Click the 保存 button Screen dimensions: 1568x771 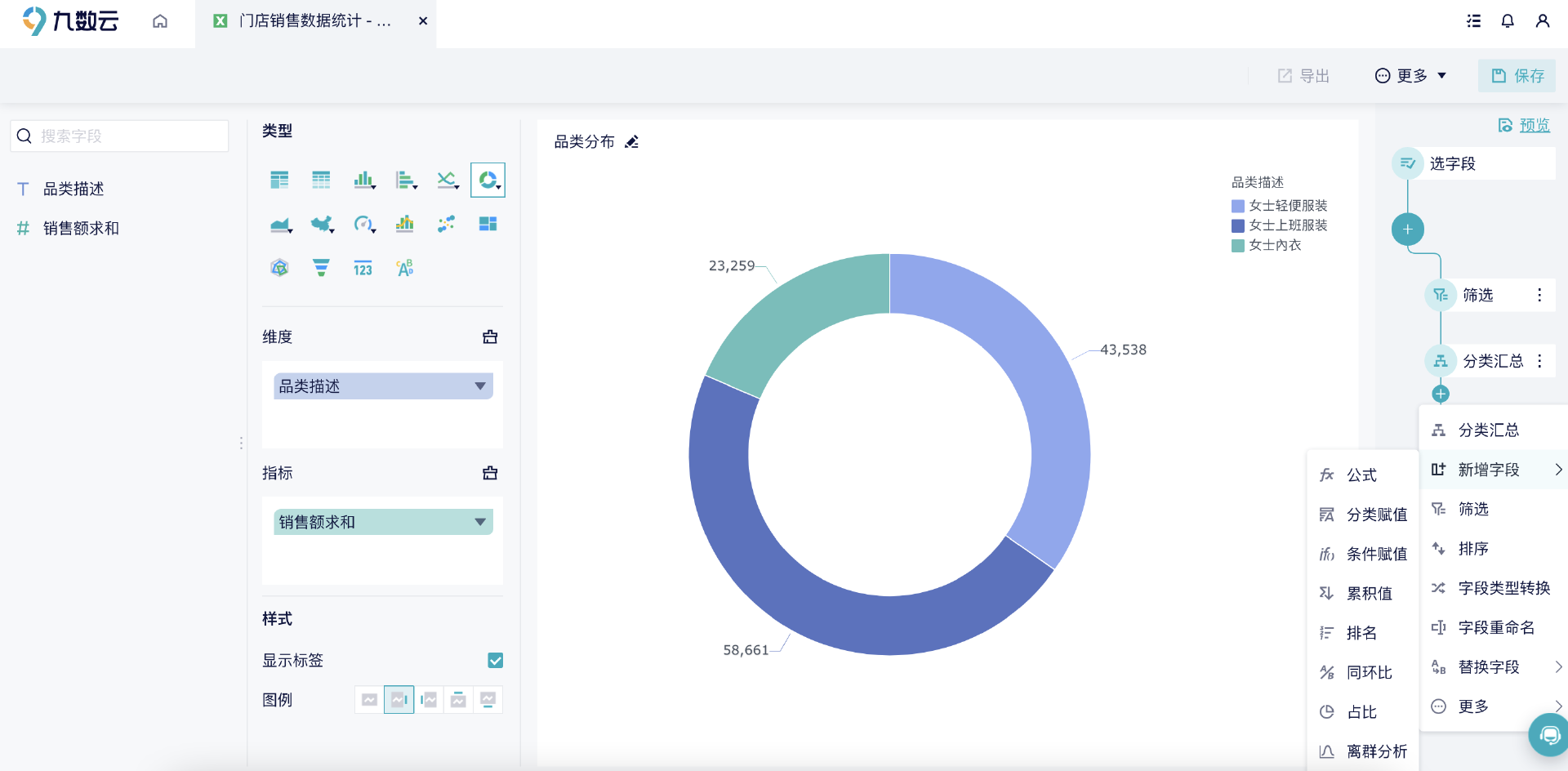tap(1517, 76)
